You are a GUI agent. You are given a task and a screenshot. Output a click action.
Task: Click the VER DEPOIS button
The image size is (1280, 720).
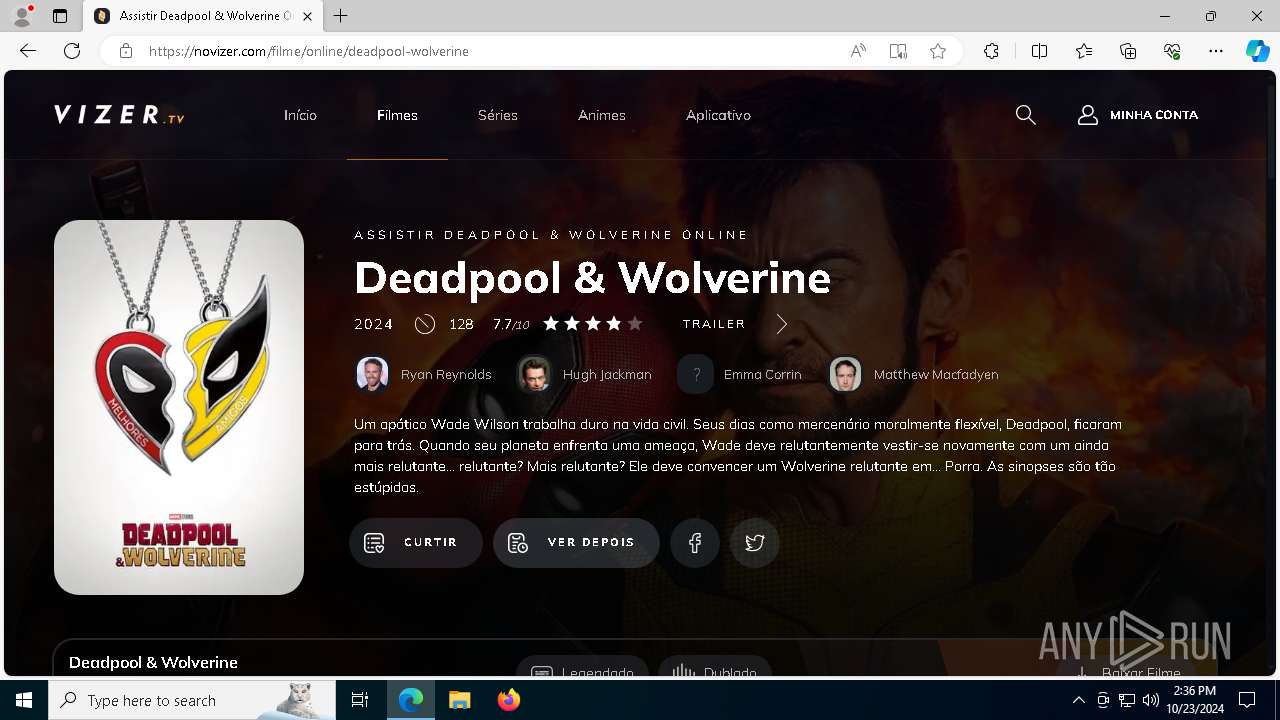[x=576, y=543]
